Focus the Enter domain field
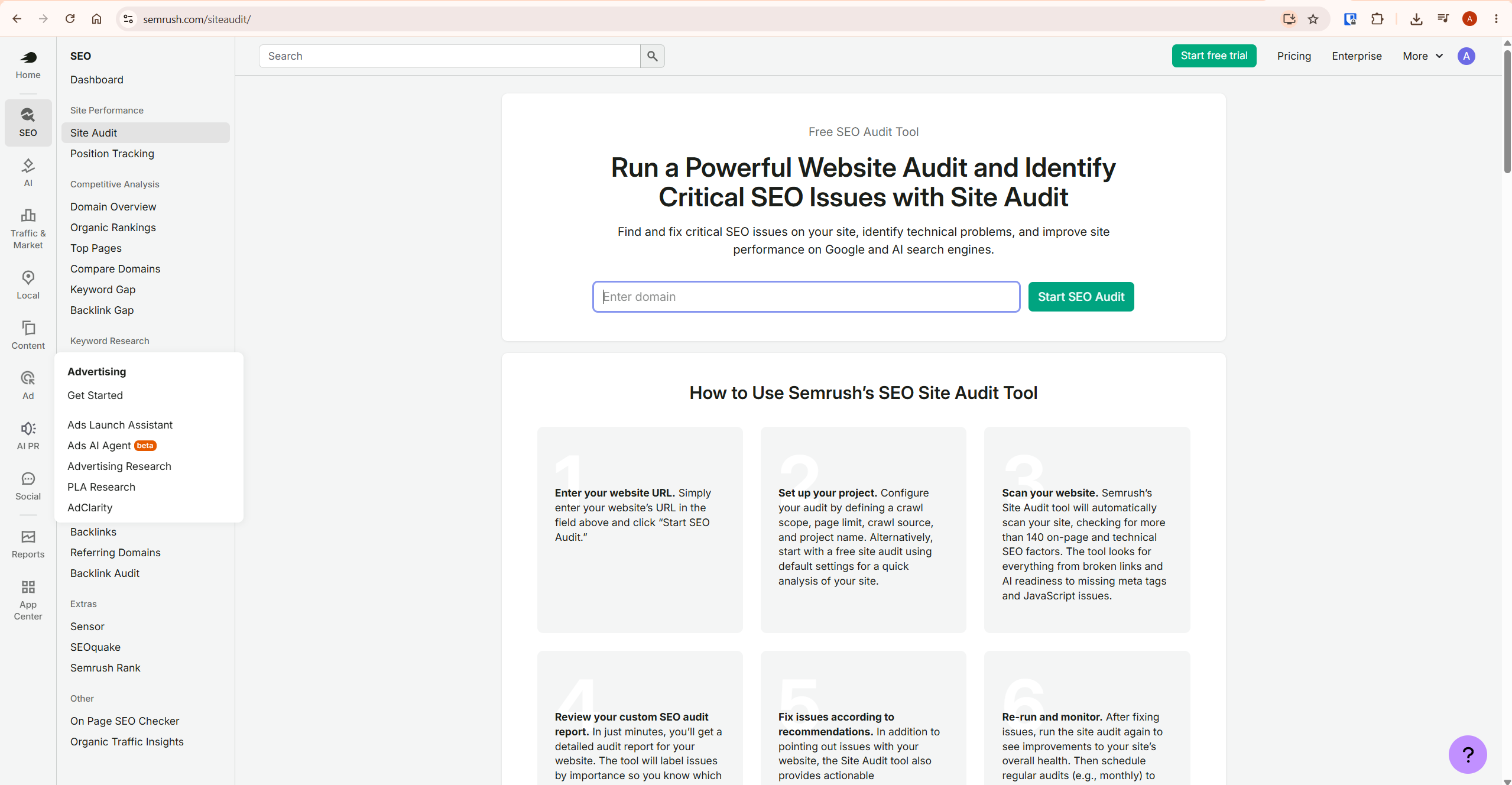 click(806, 297)
